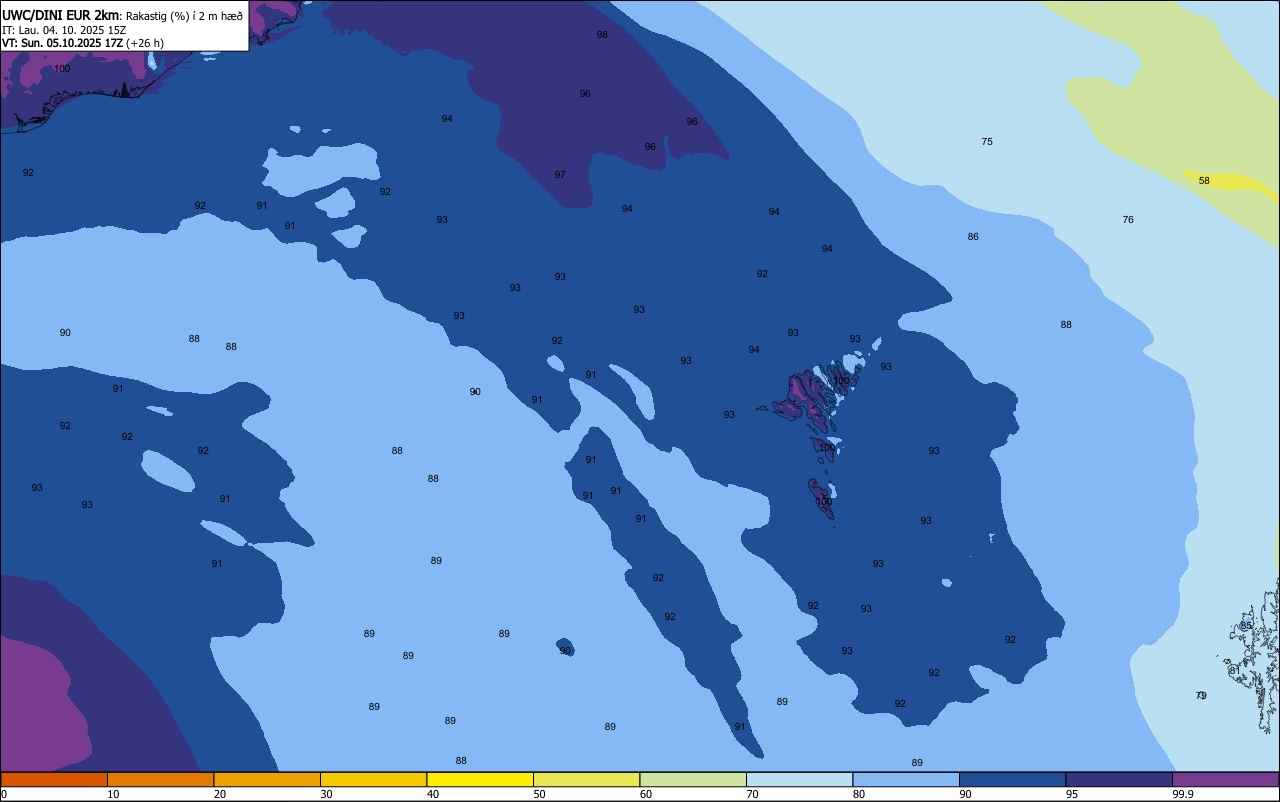This screenshot has width=1280, height=802.
Task: Click the 10–20 legend color segment
Action: tap(160, 779)
